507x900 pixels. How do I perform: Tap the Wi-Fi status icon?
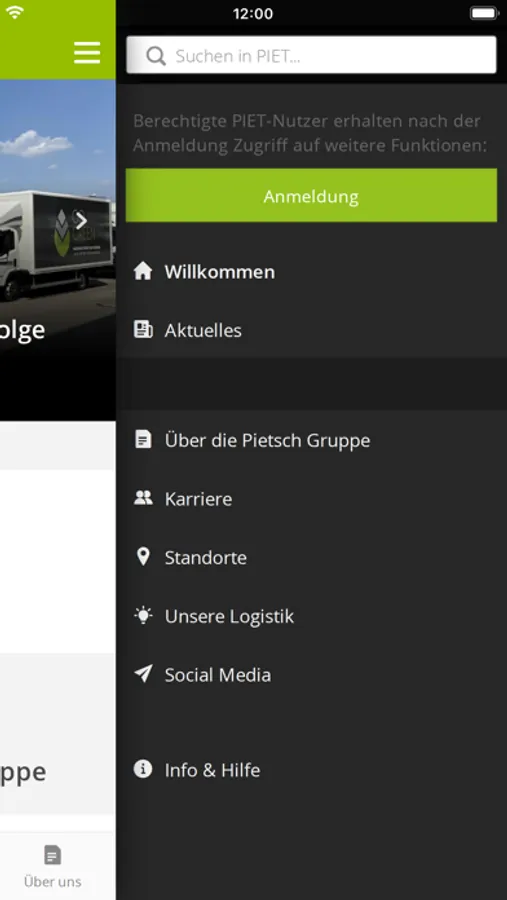14,13
